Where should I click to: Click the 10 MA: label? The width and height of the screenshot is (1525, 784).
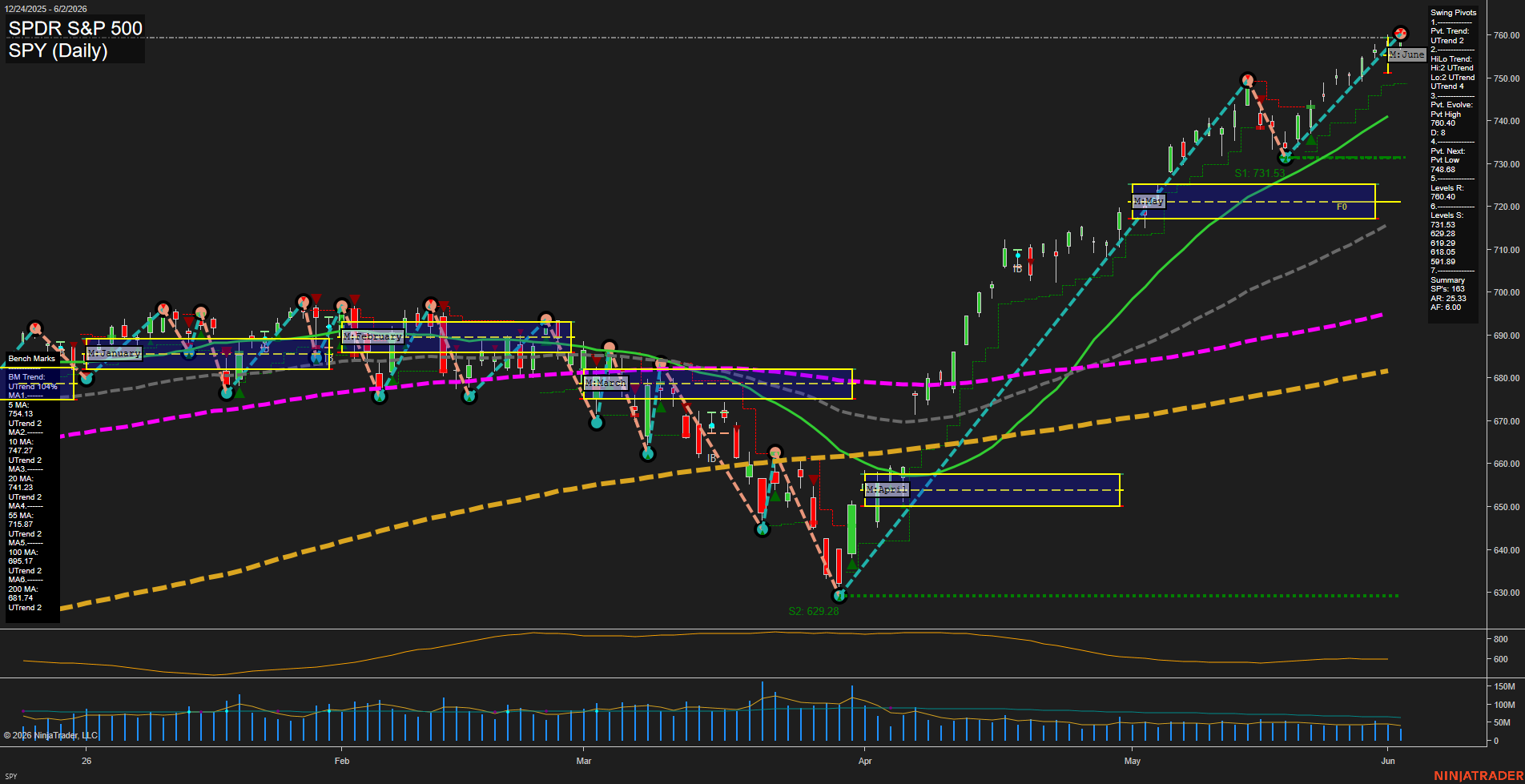tap(21, 442)
